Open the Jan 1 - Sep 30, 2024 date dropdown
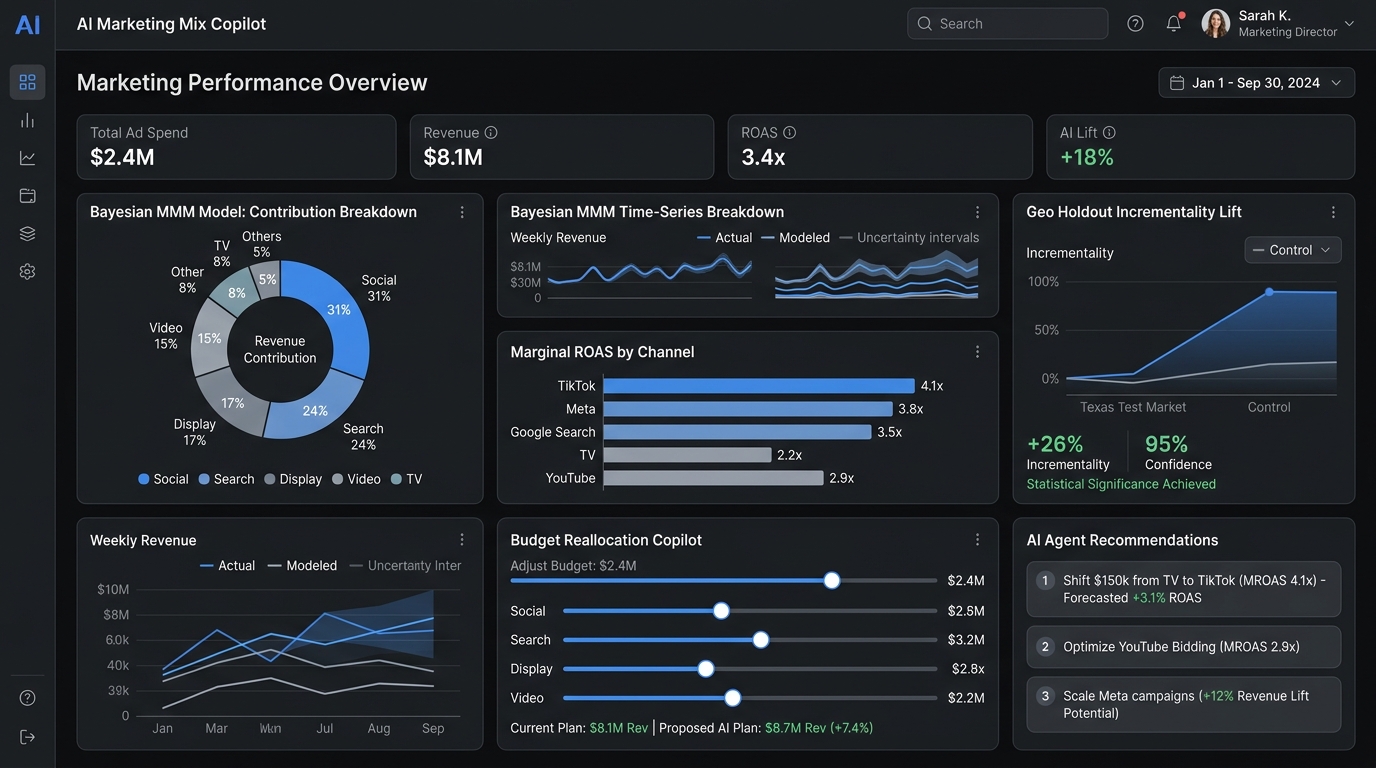 (x=1257, y=83)
